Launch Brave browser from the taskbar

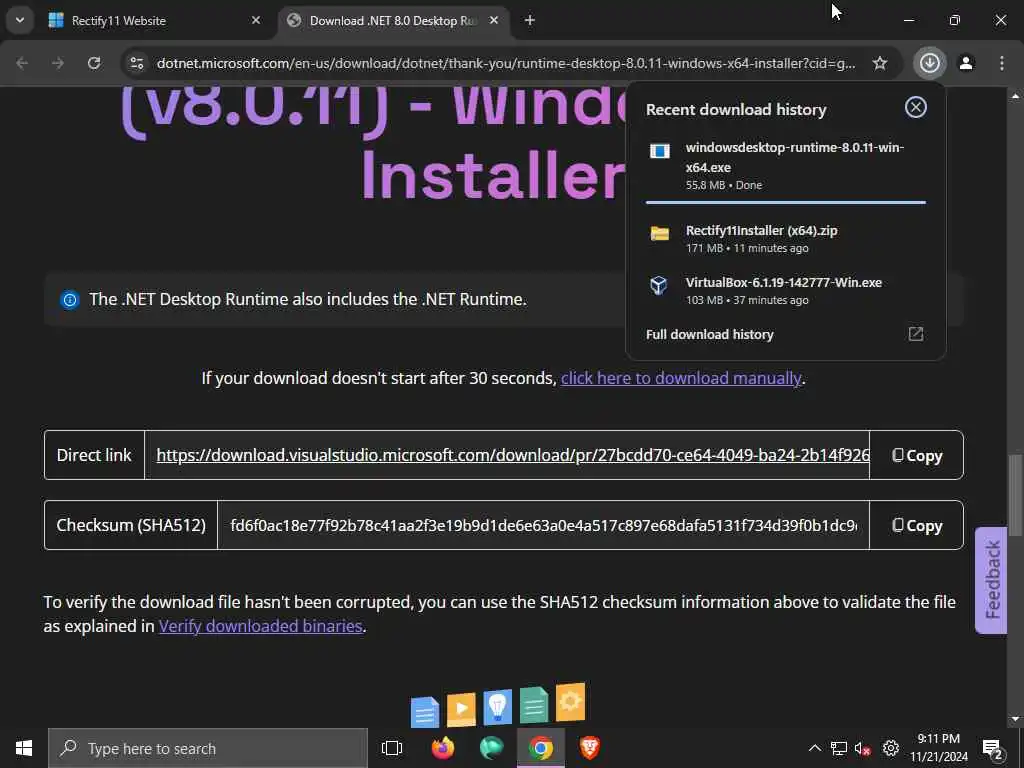(590, 748)
